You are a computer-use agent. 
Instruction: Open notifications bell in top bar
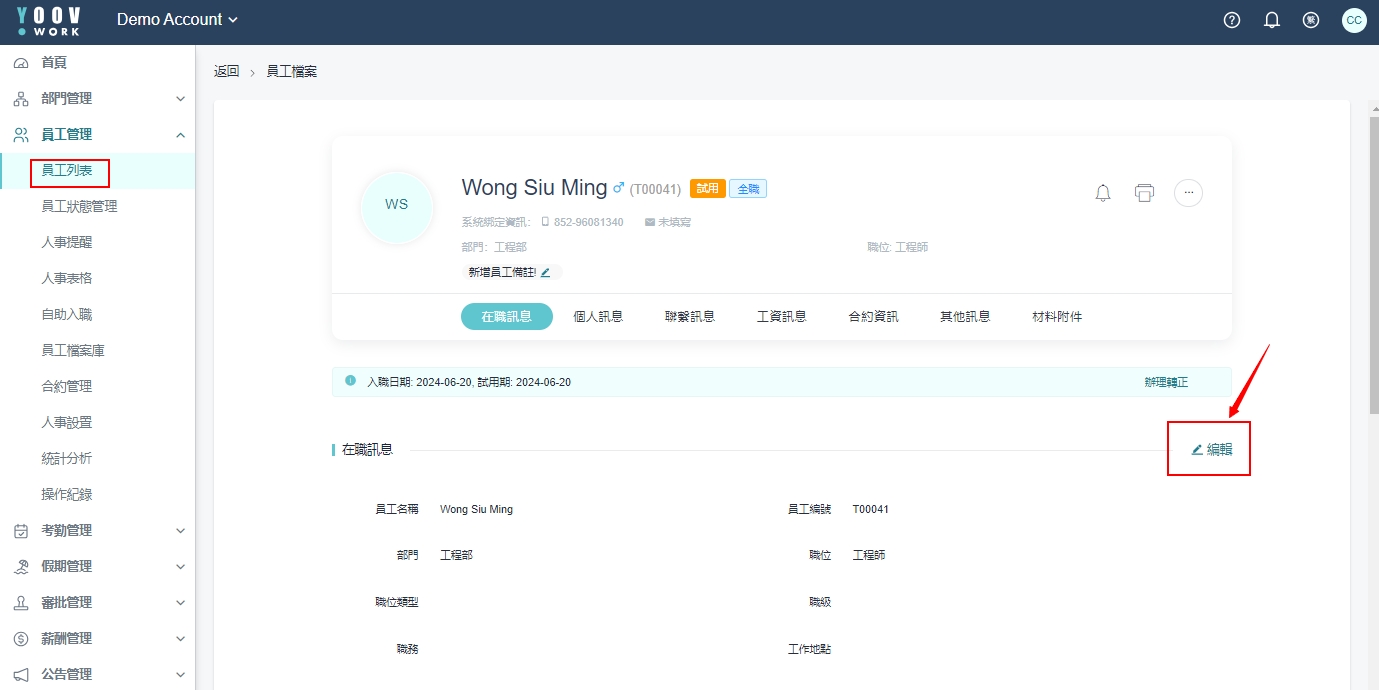[1272, 20]
